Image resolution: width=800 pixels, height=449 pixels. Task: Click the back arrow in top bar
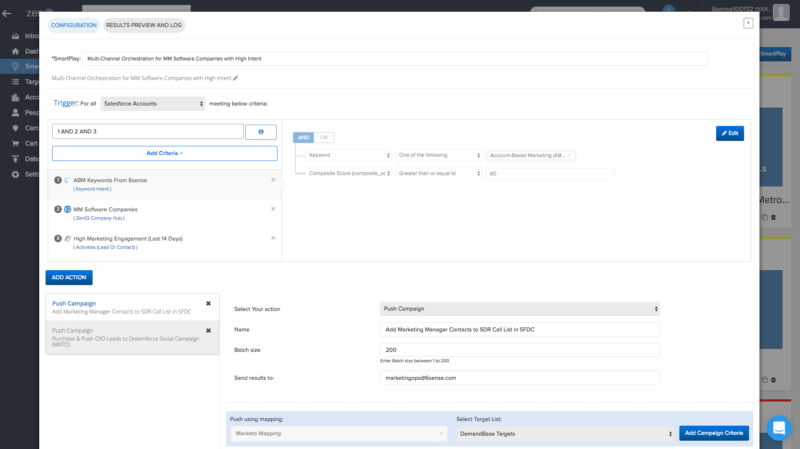pyautogui.click(x=7, y=14)
